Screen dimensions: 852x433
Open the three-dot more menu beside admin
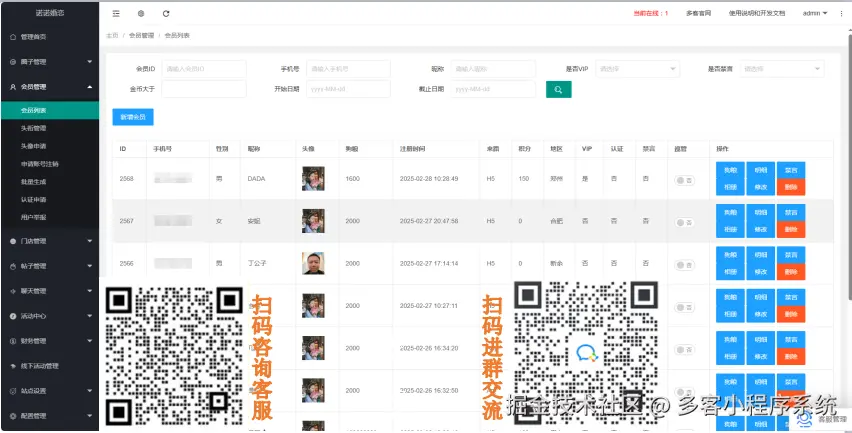click(x=842, y=14)
